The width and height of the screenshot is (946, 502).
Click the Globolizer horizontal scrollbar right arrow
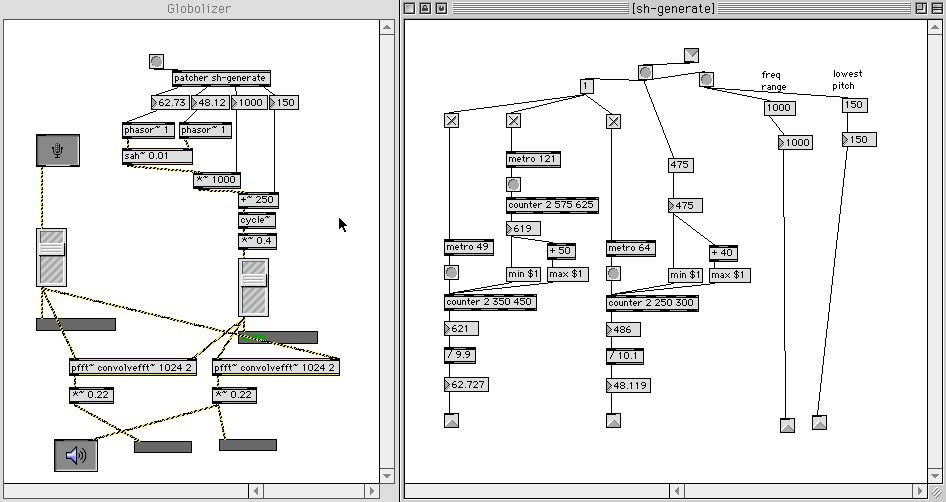372,491
